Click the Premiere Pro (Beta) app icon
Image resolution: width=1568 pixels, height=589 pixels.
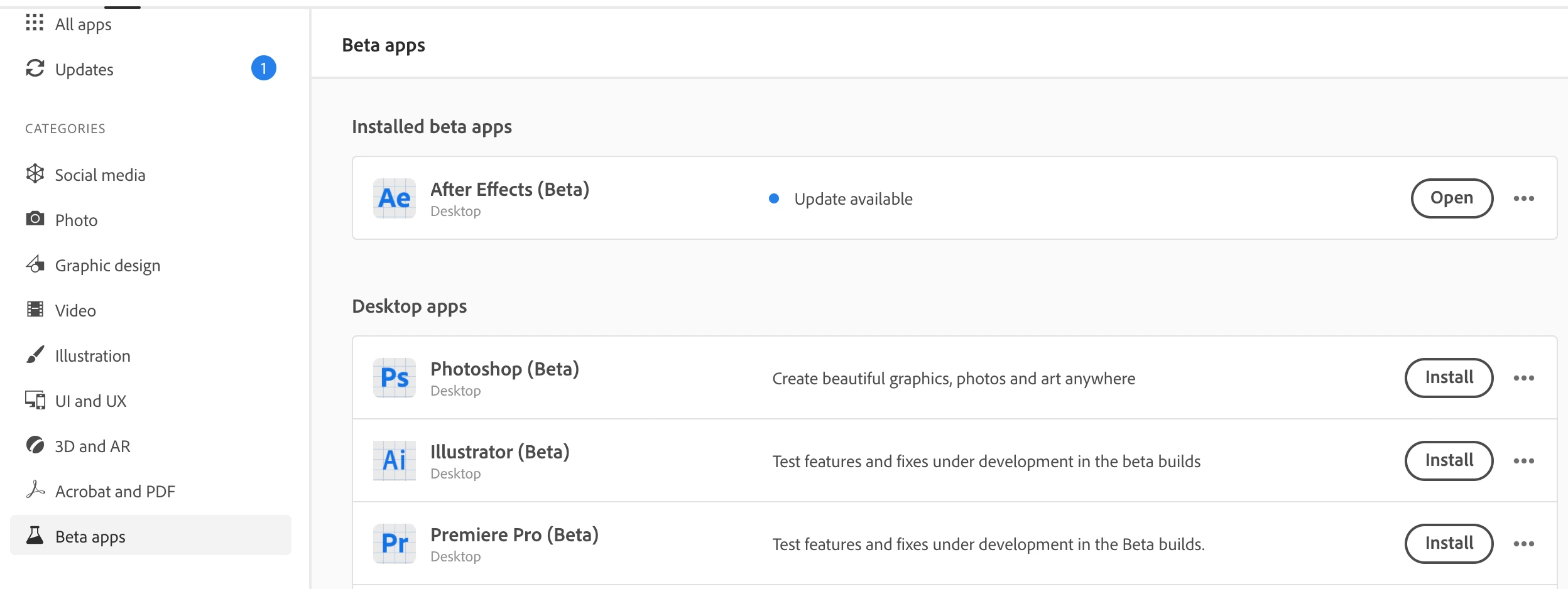click(395, 544)
